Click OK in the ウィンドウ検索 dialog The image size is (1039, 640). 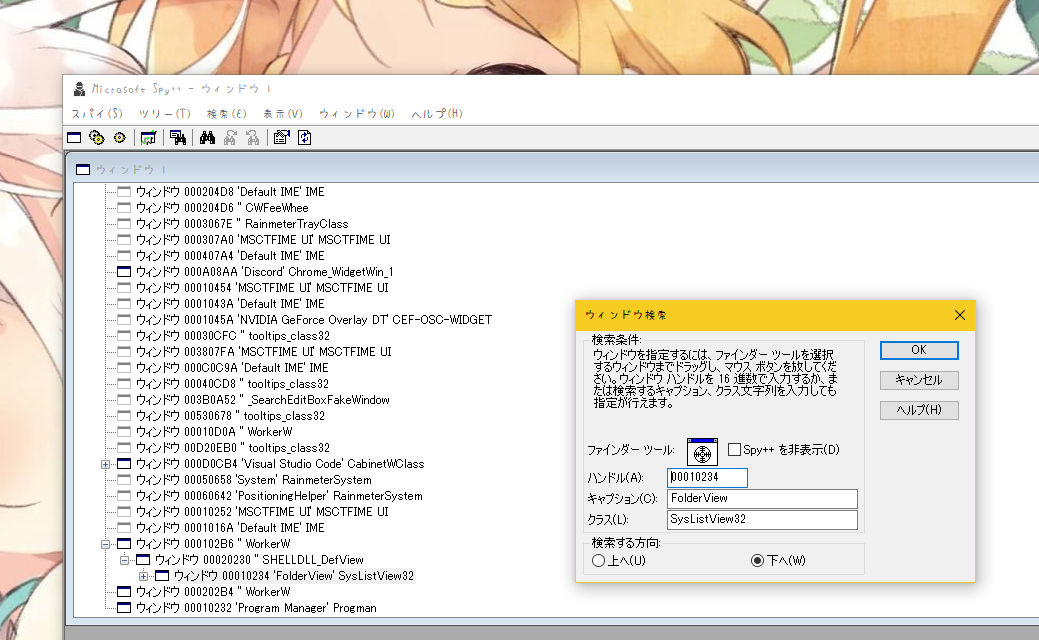click(x=919, y=350)
